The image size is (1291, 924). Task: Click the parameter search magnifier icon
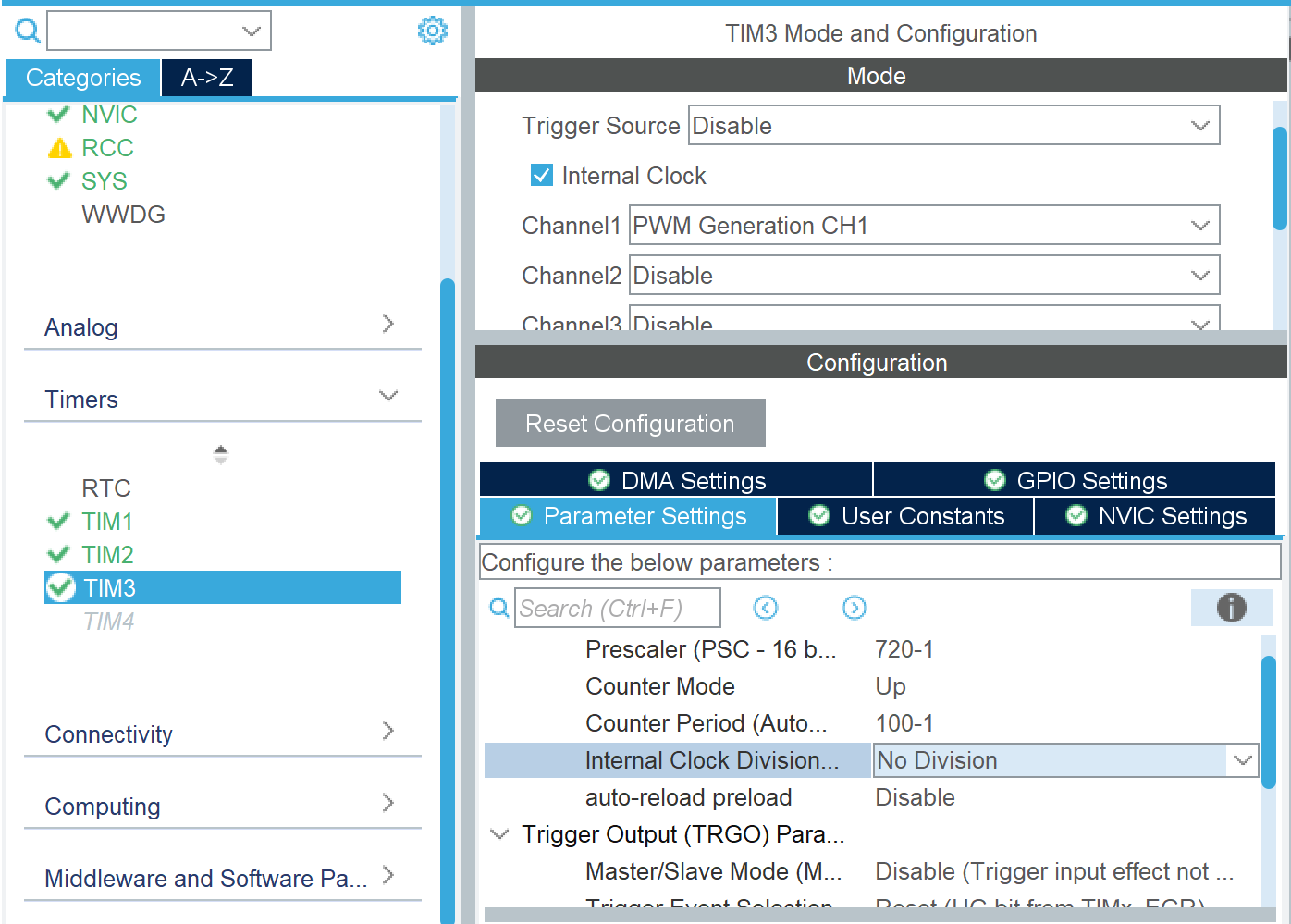pos(499,608)
